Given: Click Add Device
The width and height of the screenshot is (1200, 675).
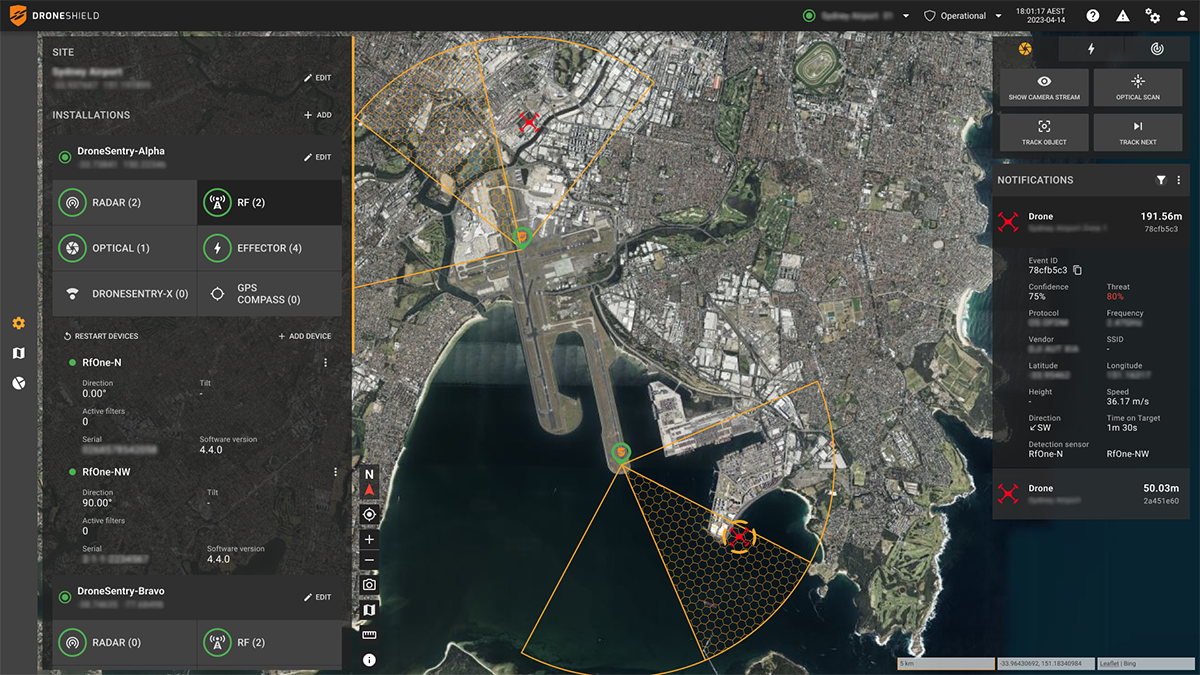Looking at the screenshot, I should pyautogui.click(x=304, y=336).
